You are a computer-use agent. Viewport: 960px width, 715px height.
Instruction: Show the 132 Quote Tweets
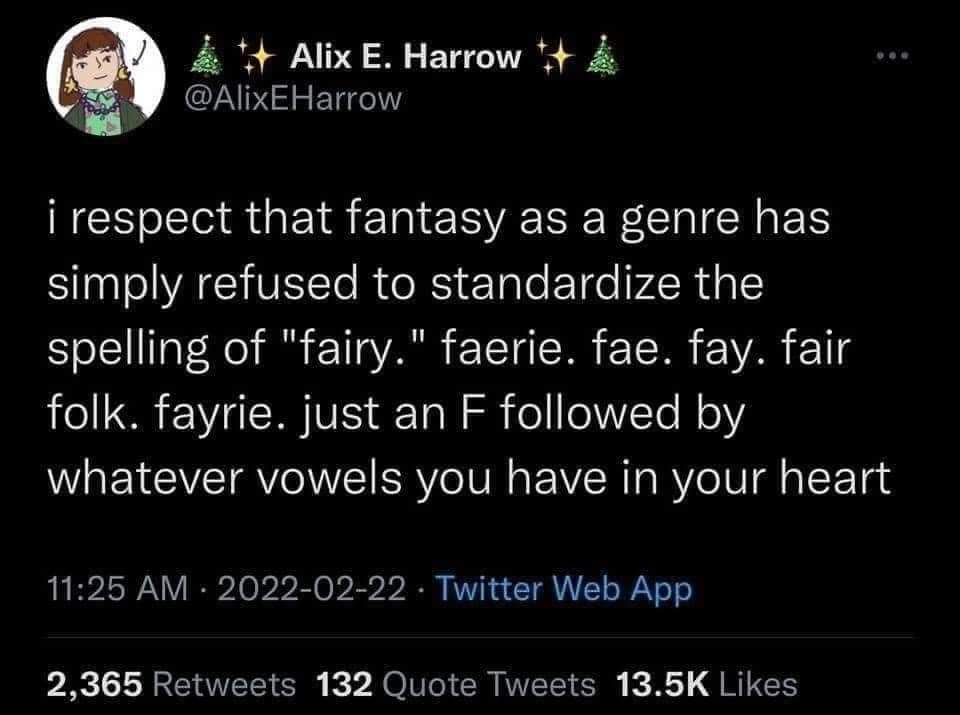pyautogui.click(x=455, y=684)
